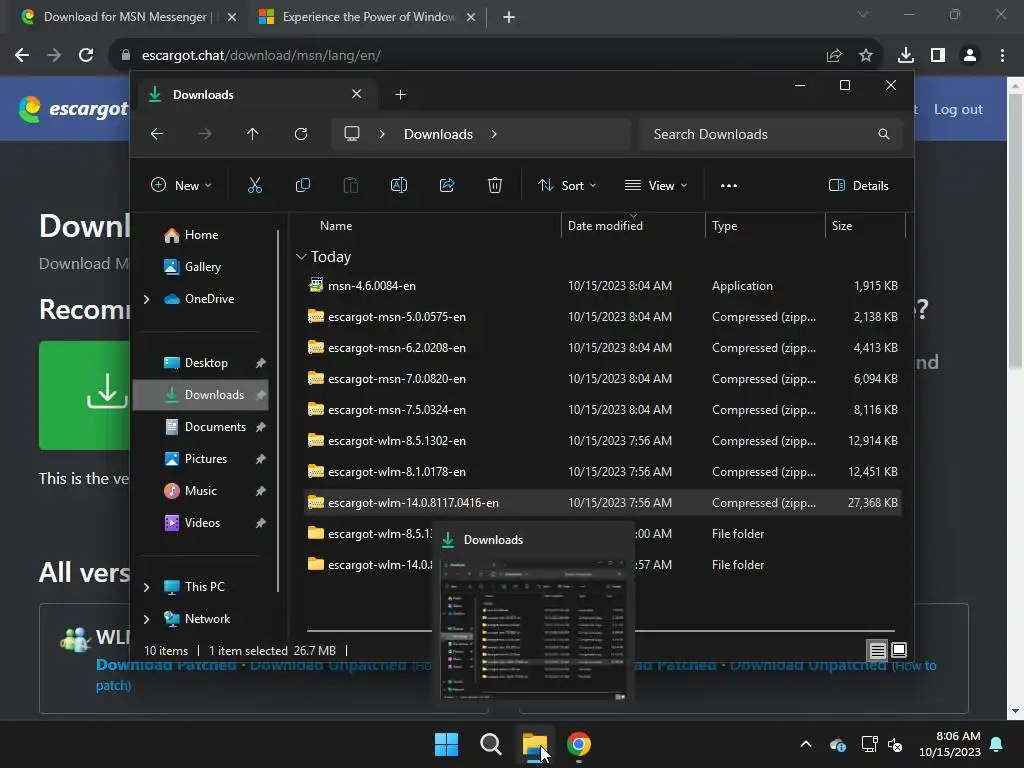This screenshot has height=768, width=1024.
Task: Open the Windows Start menu
Action: click(447, 744)
